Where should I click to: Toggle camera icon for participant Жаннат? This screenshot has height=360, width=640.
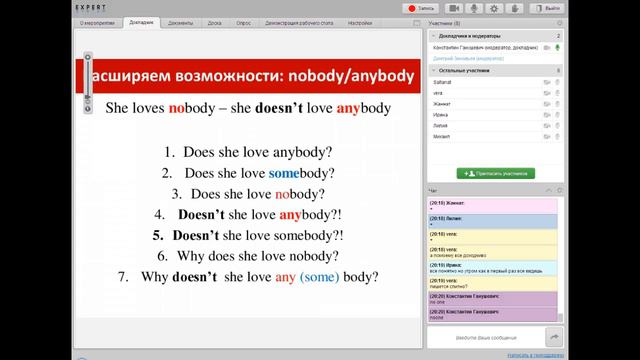click(547, 104)
